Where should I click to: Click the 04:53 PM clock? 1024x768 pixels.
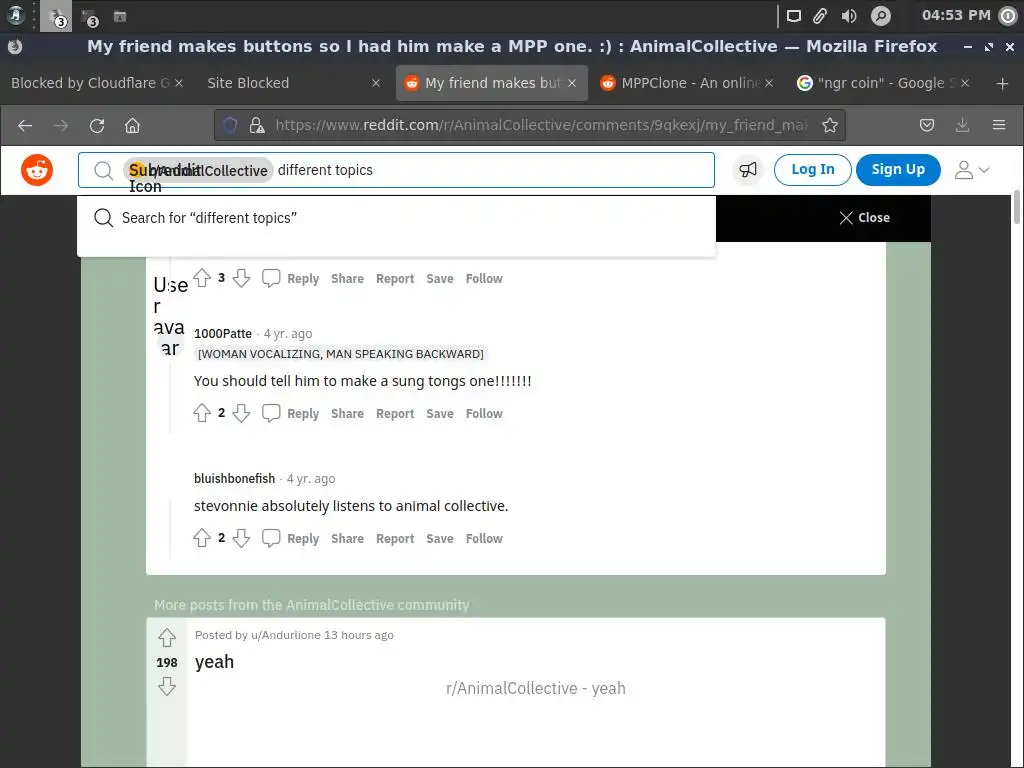pos(956,15)
